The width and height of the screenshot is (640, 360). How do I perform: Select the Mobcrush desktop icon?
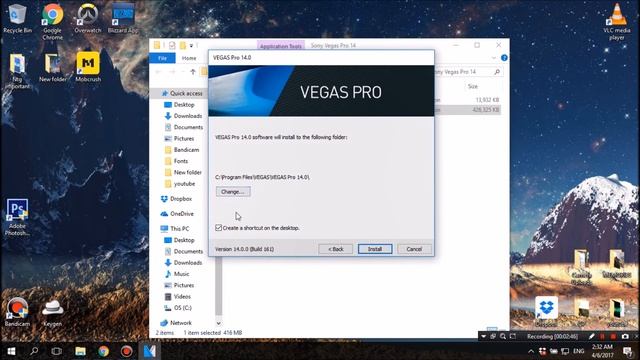tap(88, 67)
